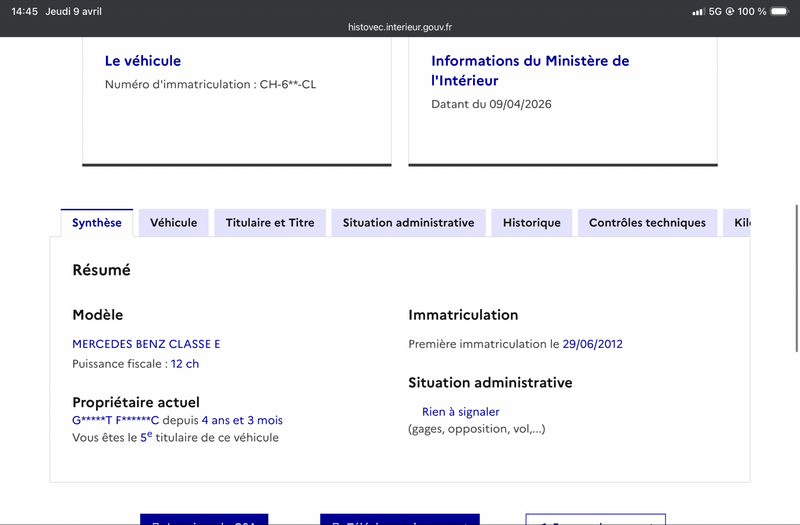Go to Situation administrative tab
Image resolution: width=800 pixels, height=525 pixels.
(409, 223)
